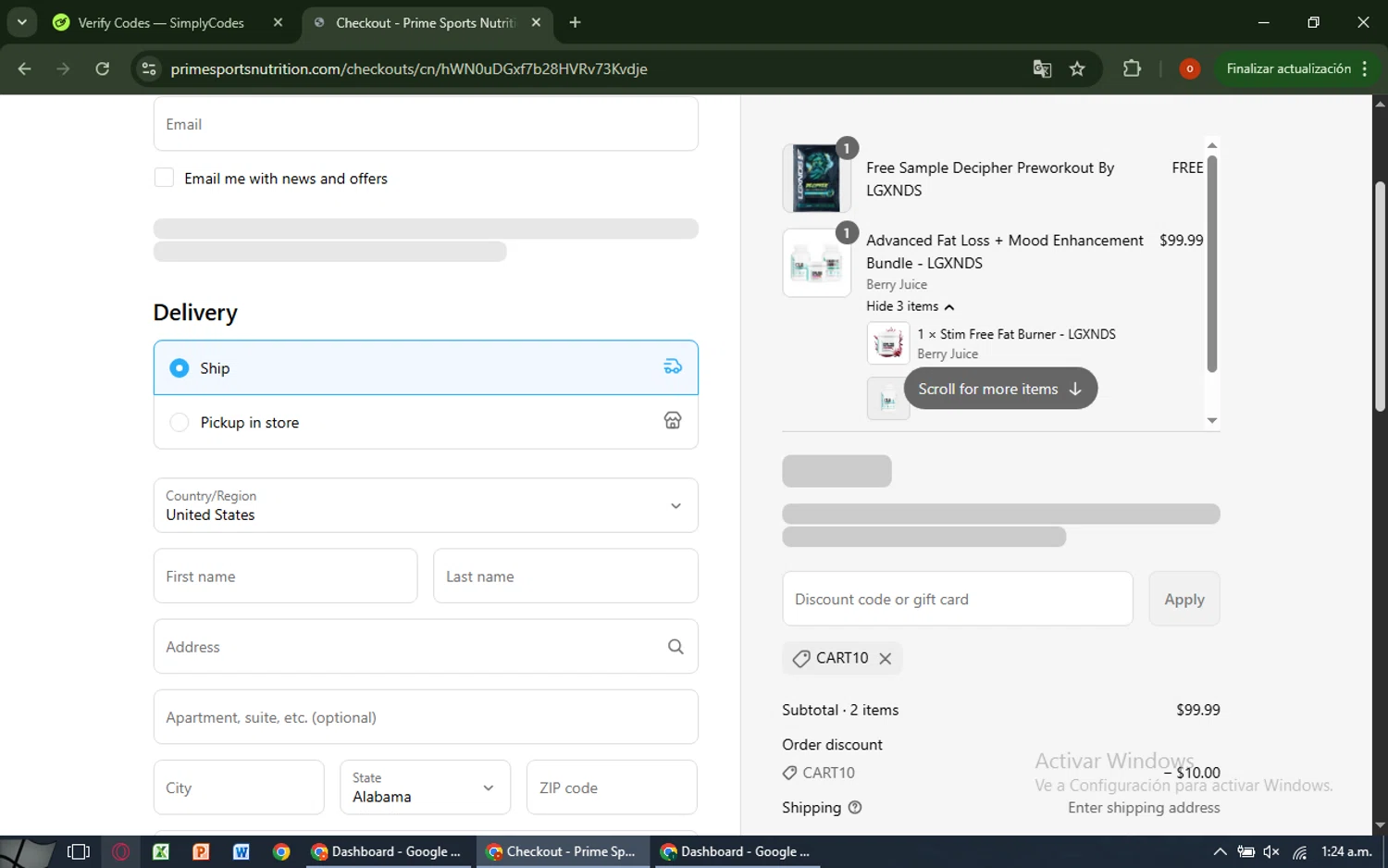This screenshot has width=1388, height=868.
Task: Open a new browser tab
Action: point(576,22)
